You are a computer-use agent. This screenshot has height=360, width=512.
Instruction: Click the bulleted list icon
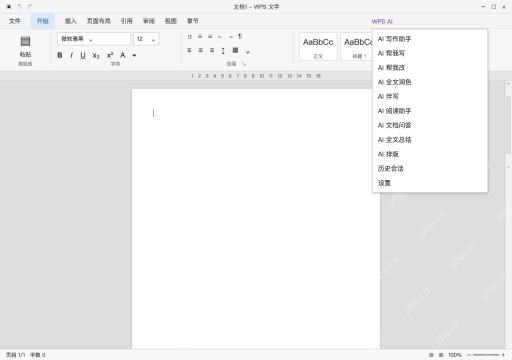coord(189,37)
